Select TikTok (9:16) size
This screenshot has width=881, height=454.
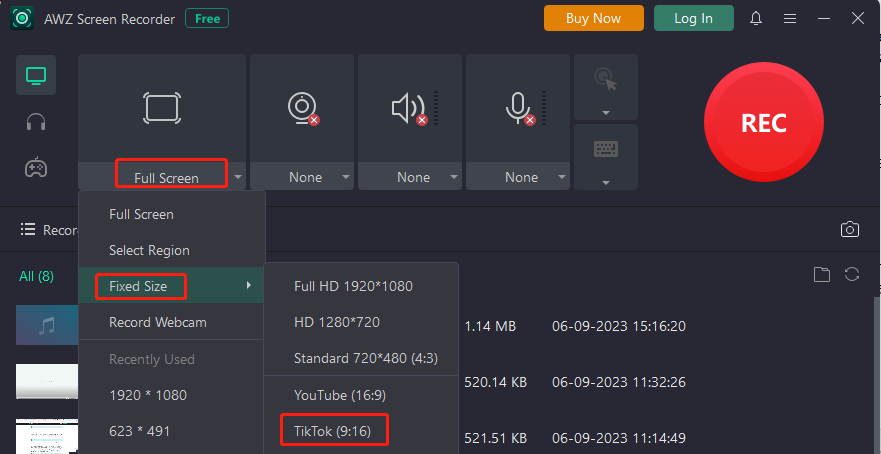[x=361, y=431]
